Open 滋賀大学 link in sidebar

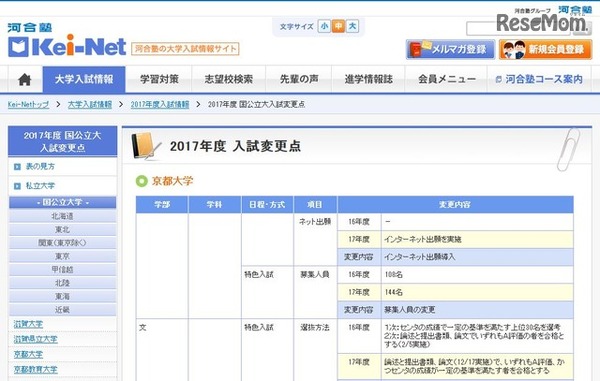pos(28,324)
